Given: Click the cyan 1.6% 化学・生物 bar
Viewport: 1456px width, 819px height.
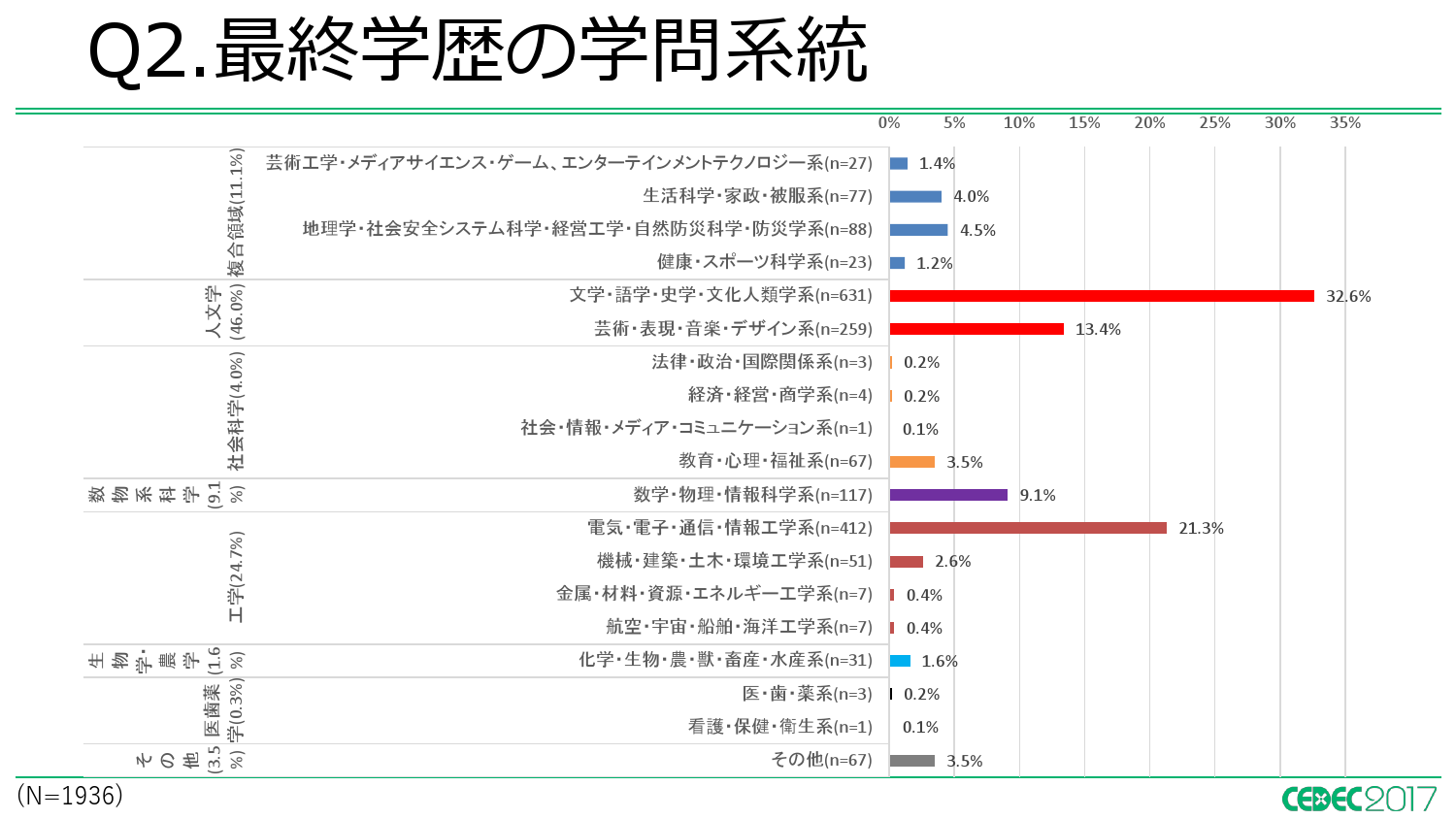Looking at the screenshot, I should 900,661.
